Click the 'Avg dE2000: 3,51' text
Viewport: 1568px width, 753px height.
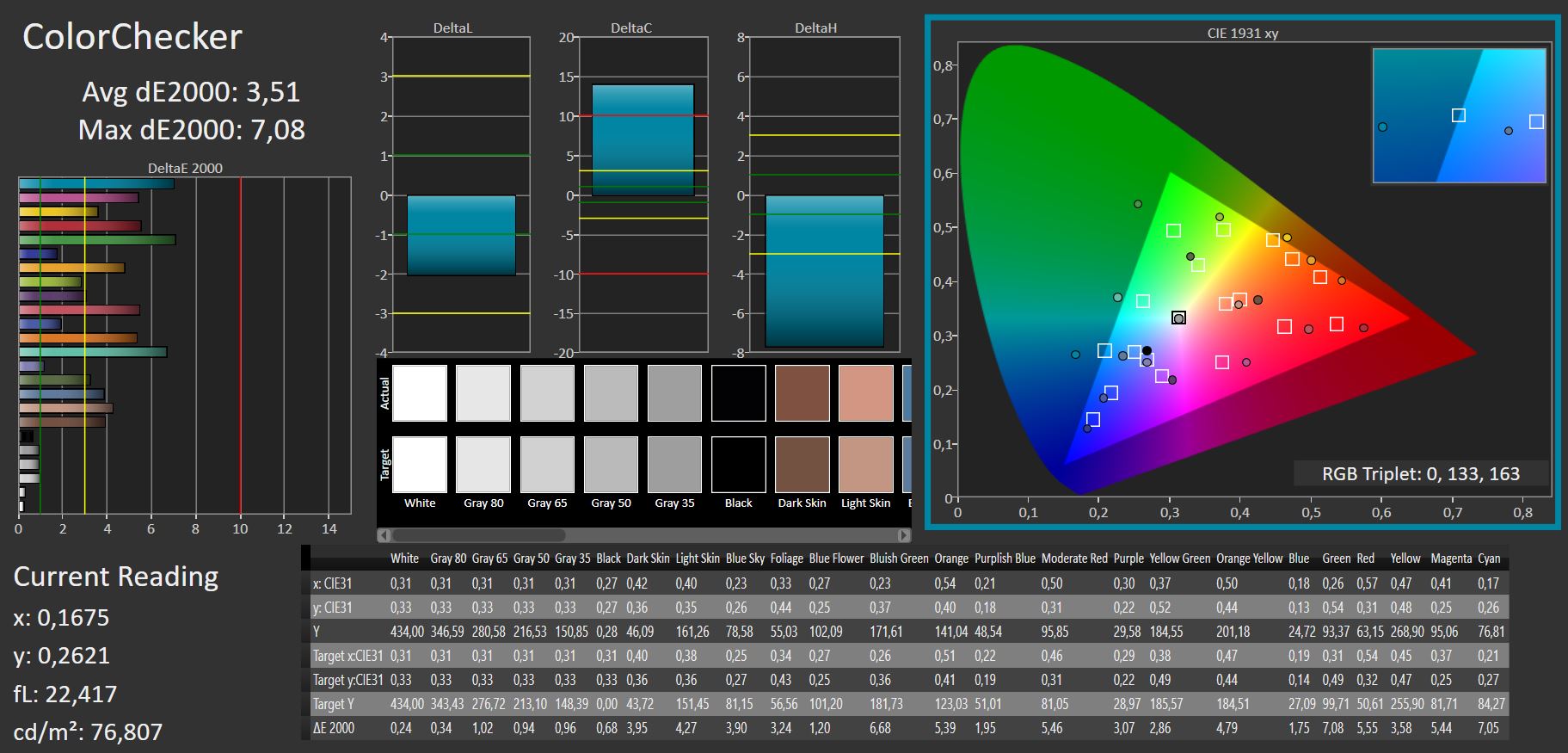[191, 91]
